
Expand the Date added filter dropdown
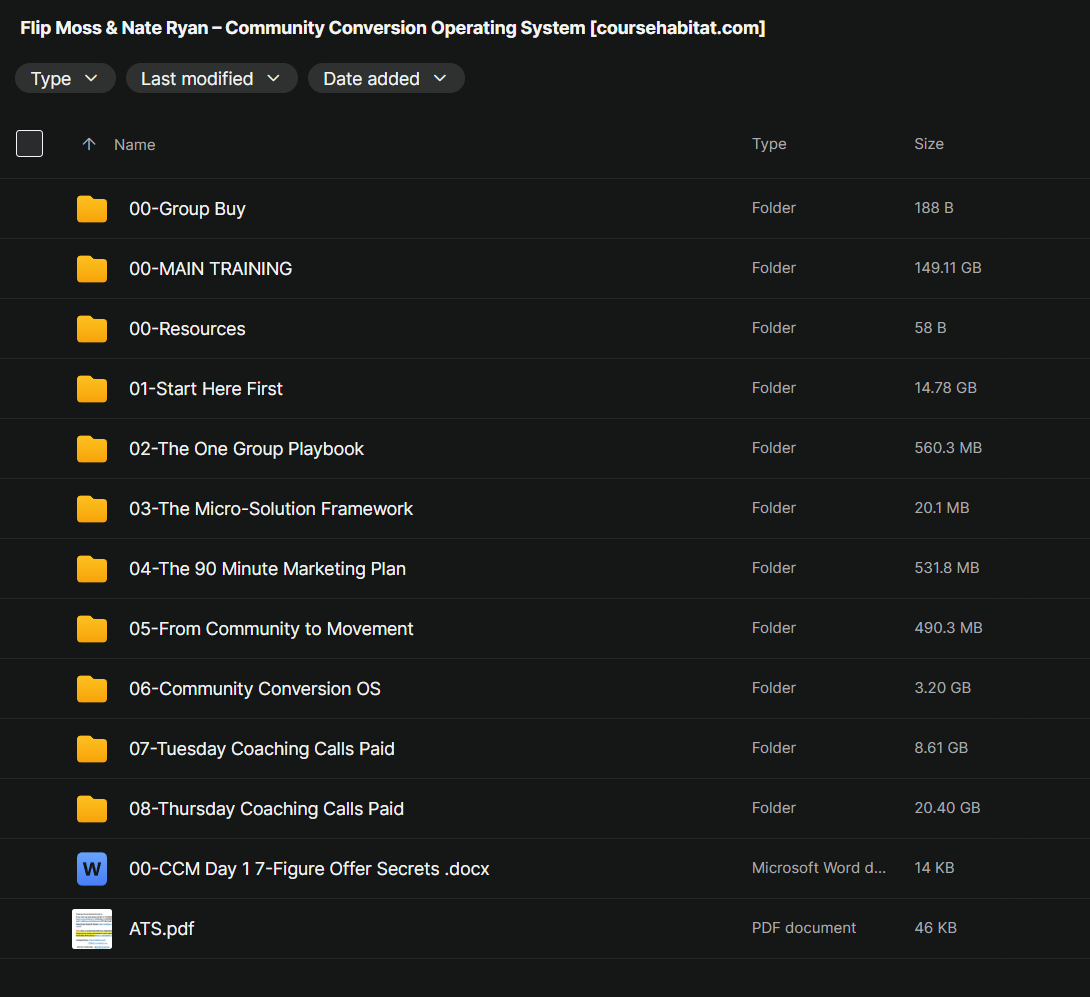point(386,79)
